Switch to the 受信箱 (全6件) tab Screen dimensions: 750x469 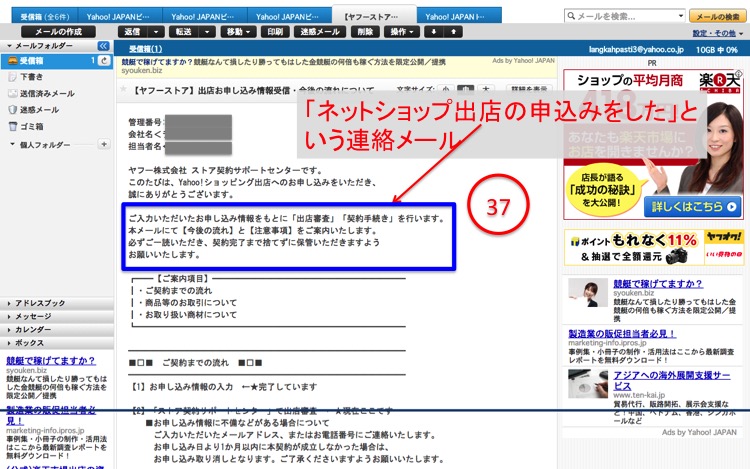pyautogui.click(x=44, y=16)
